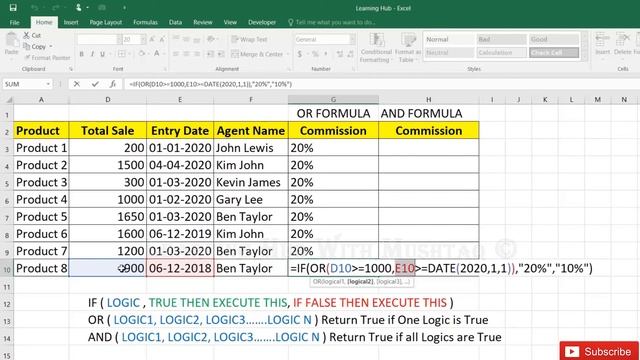Click the Comma Style icon
This screenshot has width=640, height=360.
(x=326, y=54)
